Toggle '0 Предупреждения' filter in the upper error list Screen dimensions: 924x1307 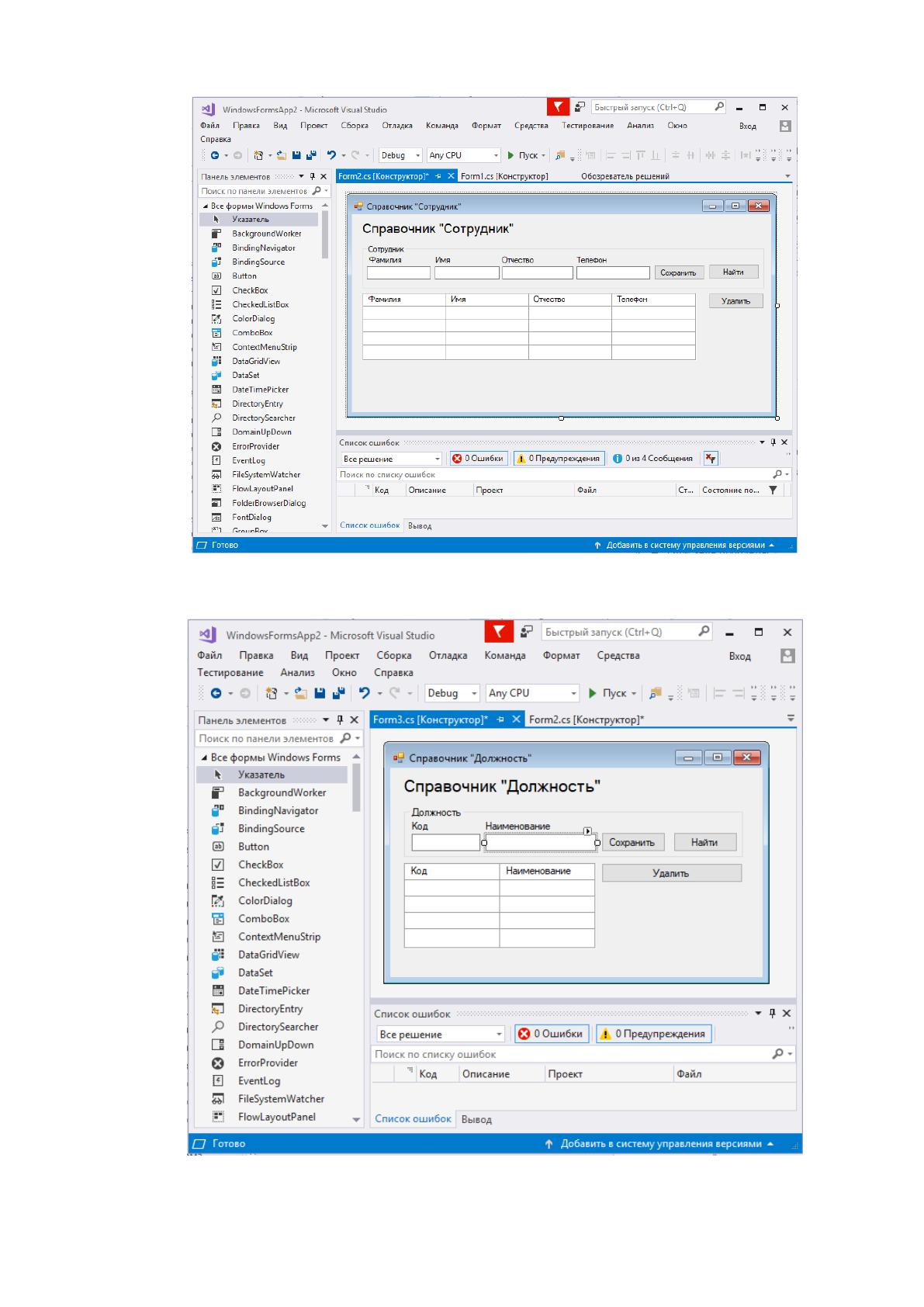(559, 459)
